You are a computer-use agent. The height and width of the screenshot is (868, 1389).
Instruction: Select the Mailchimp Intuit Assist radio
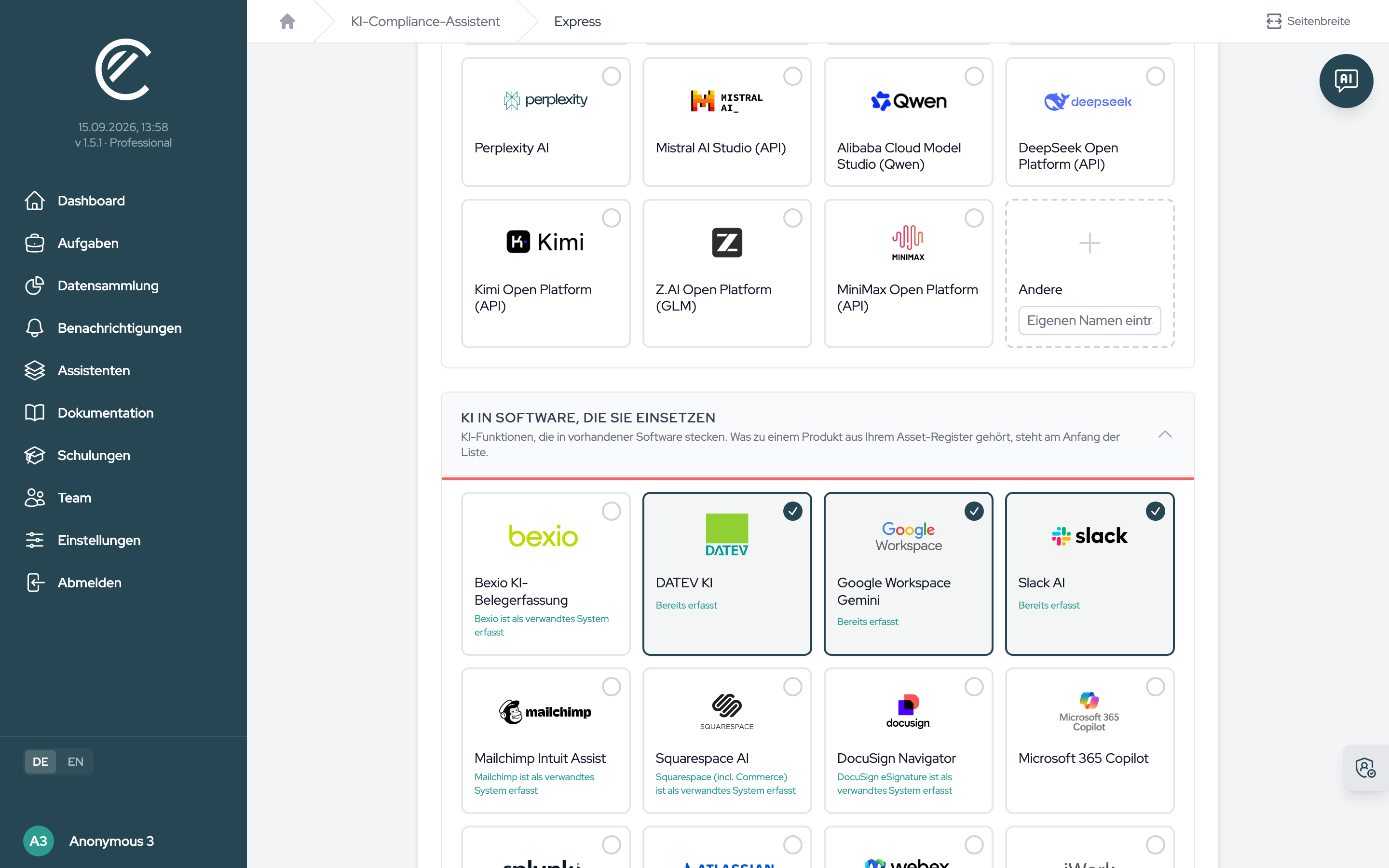(x=611, y=687)
